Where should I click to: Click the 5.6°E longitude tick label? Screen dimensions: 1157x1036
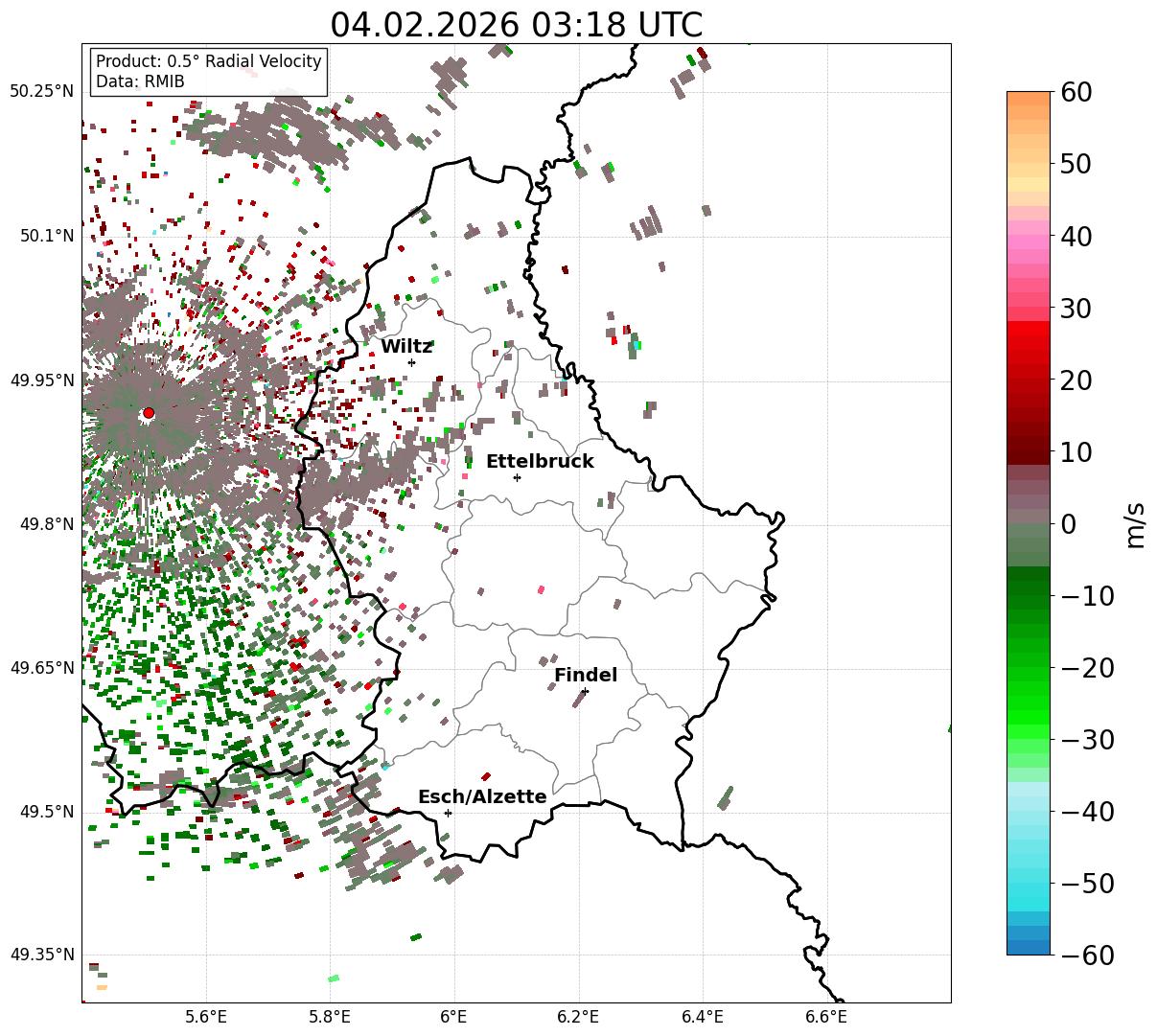206,1016
